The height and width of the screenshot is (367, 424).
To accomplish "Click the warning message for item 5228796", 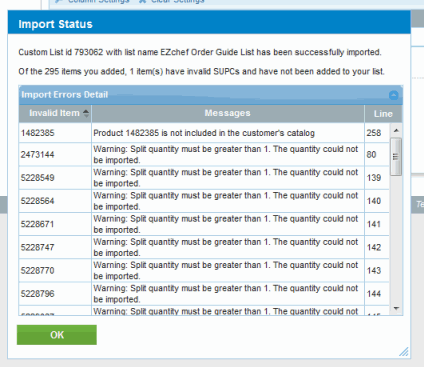I will 226,294.
